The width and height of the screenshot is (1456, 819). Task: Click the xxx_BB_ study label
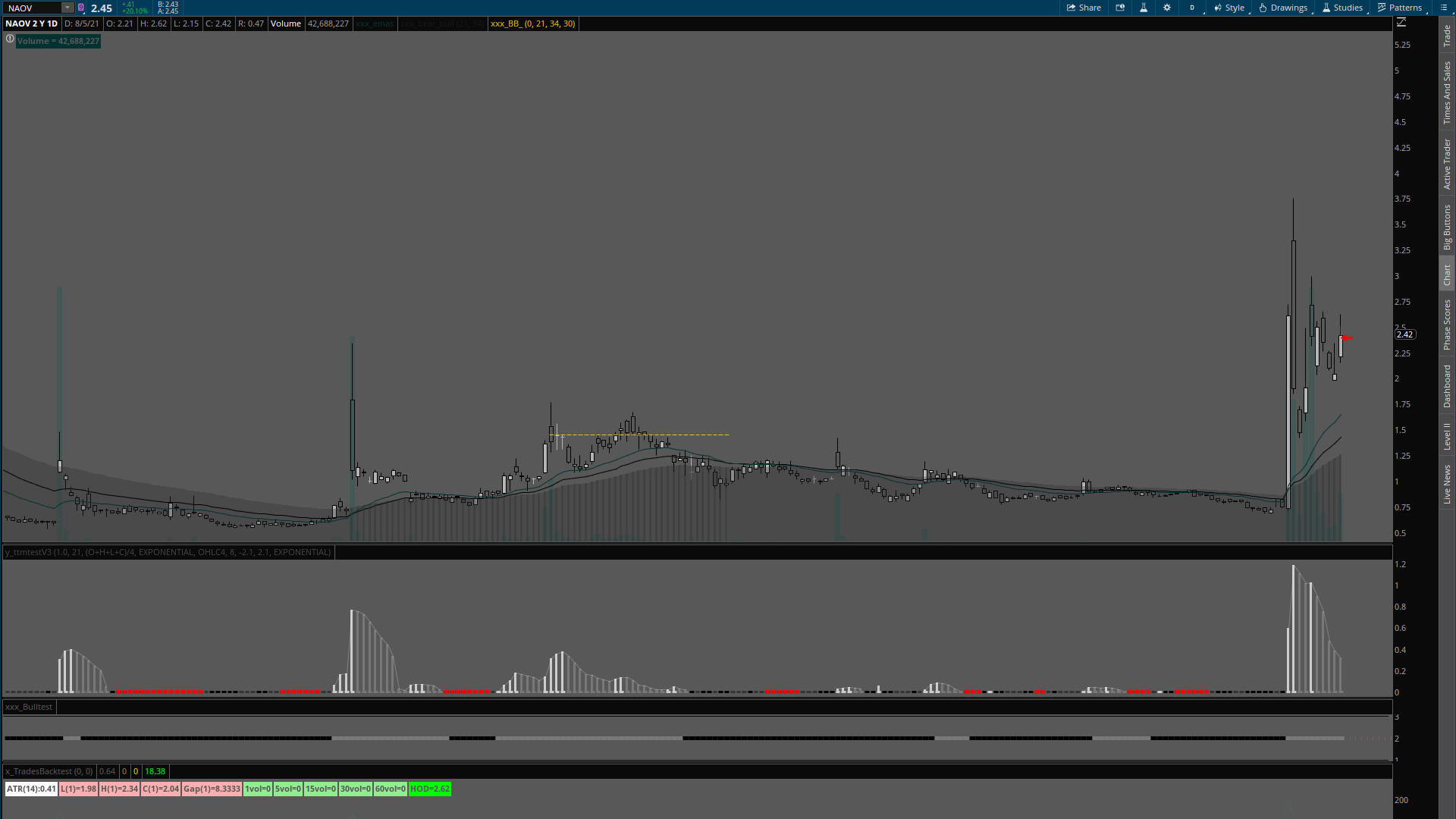pos(532,24)
